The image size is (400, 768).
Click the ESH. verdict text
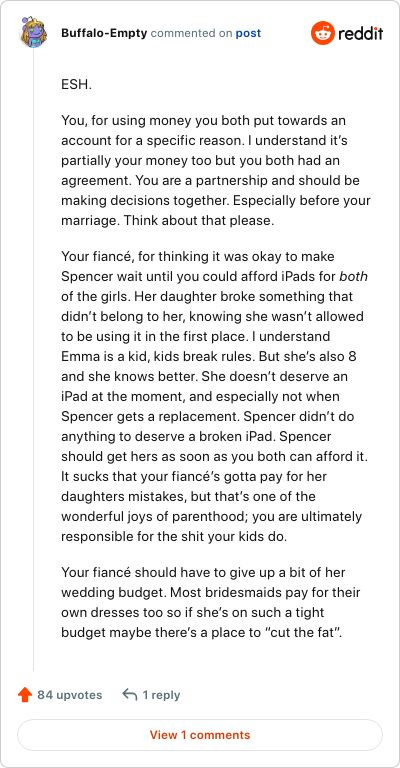pos(76,84)
